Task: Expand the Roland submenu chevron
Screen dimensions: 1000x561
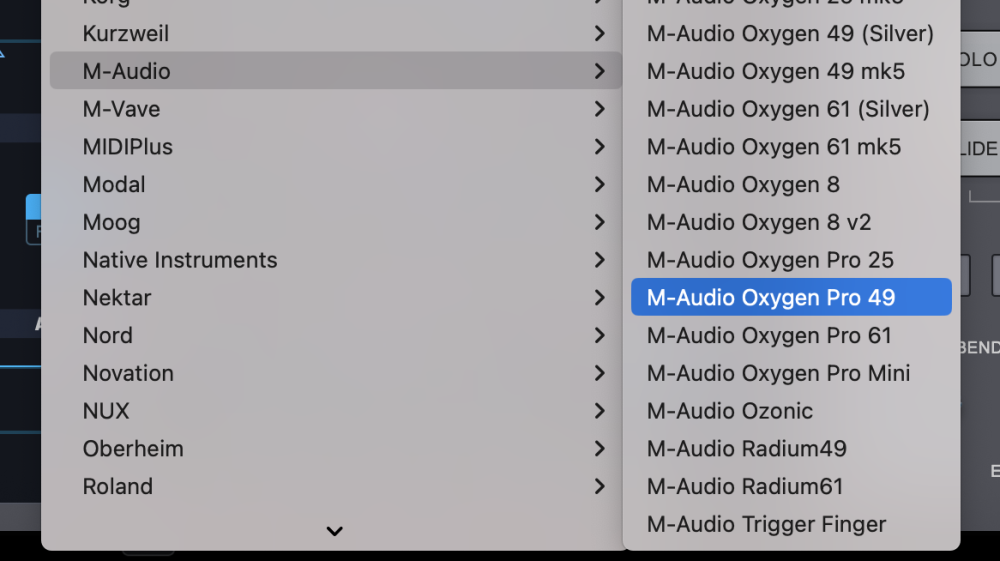Action: 599,487
